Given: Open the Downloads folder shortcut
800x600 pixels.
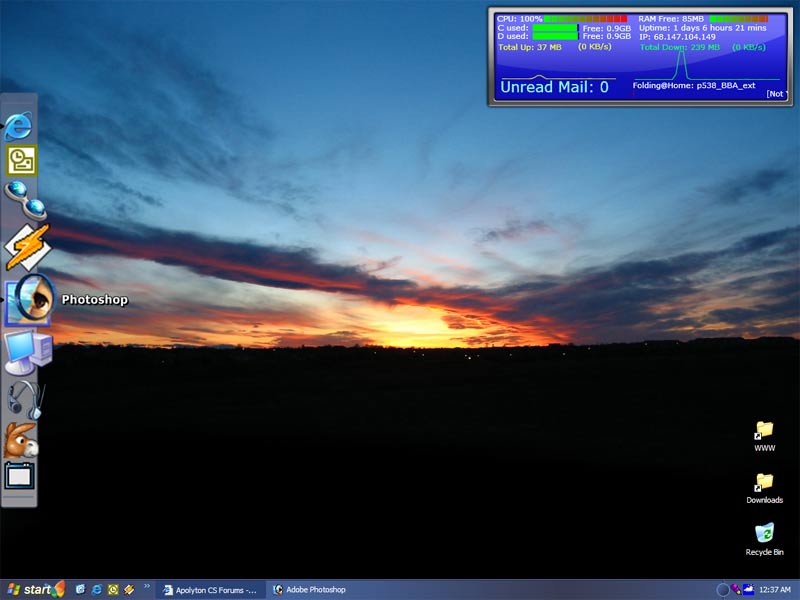Looking at the screenshot, I should (764, 486).
